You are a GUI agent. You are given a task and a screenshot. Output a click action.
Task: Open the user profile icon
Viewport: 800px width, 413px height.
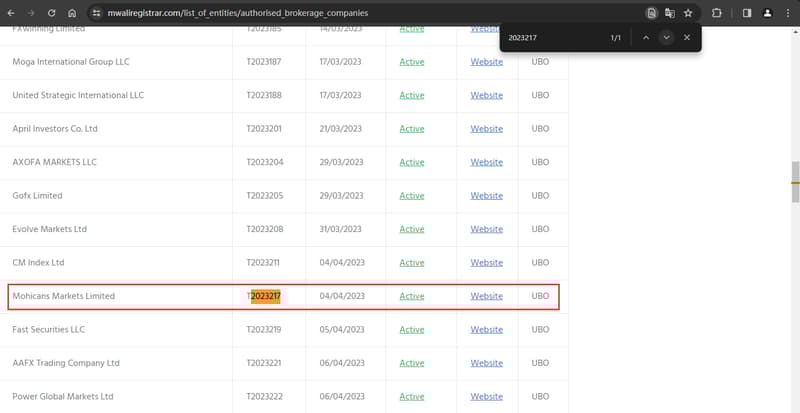coord(767,13)
